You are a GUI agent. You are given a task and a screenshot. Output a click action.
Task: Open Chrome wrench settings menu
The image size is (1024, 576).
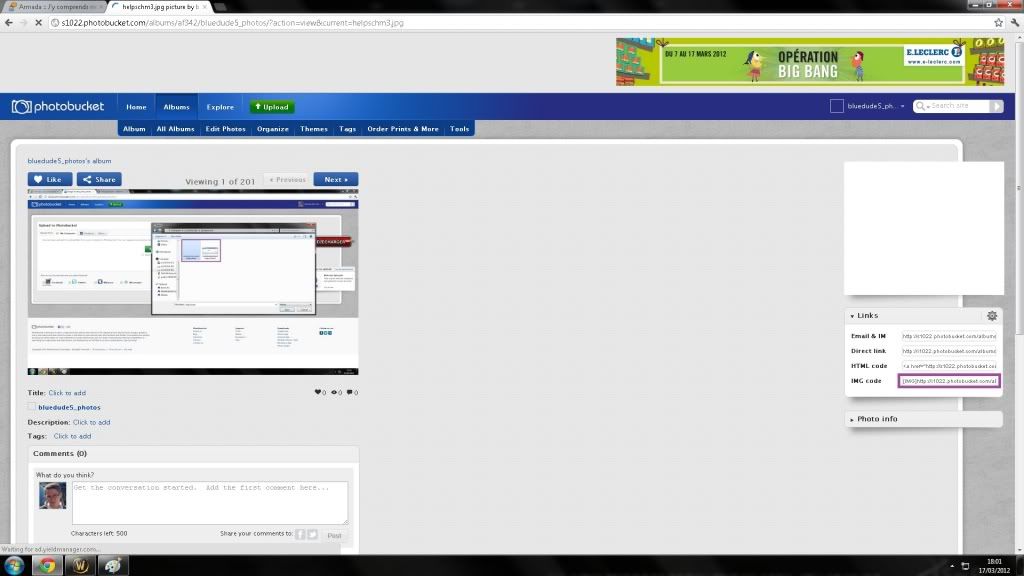[x=1015, y=22]
